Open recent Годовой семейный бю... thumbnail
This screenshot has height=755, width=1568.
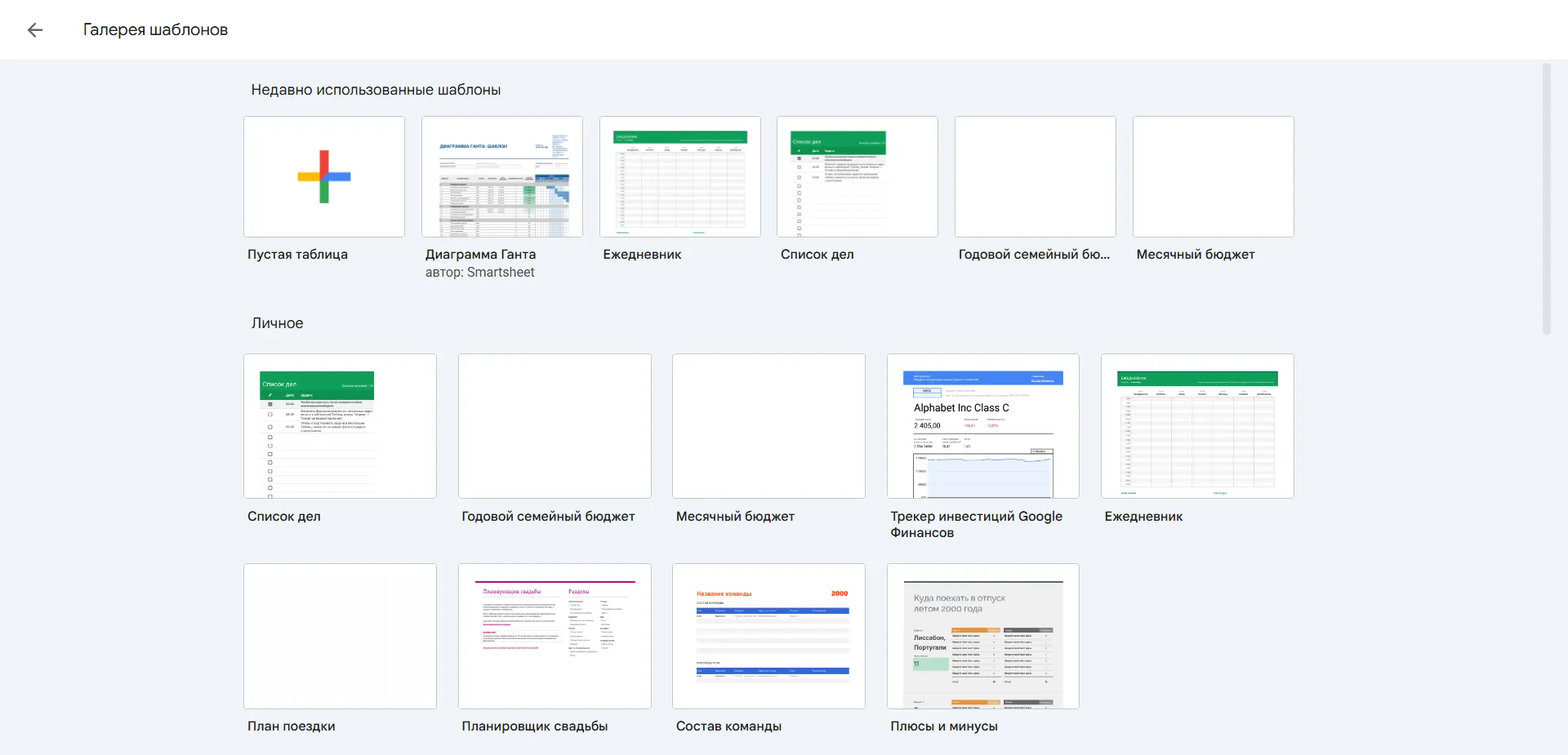point(1036,176)
